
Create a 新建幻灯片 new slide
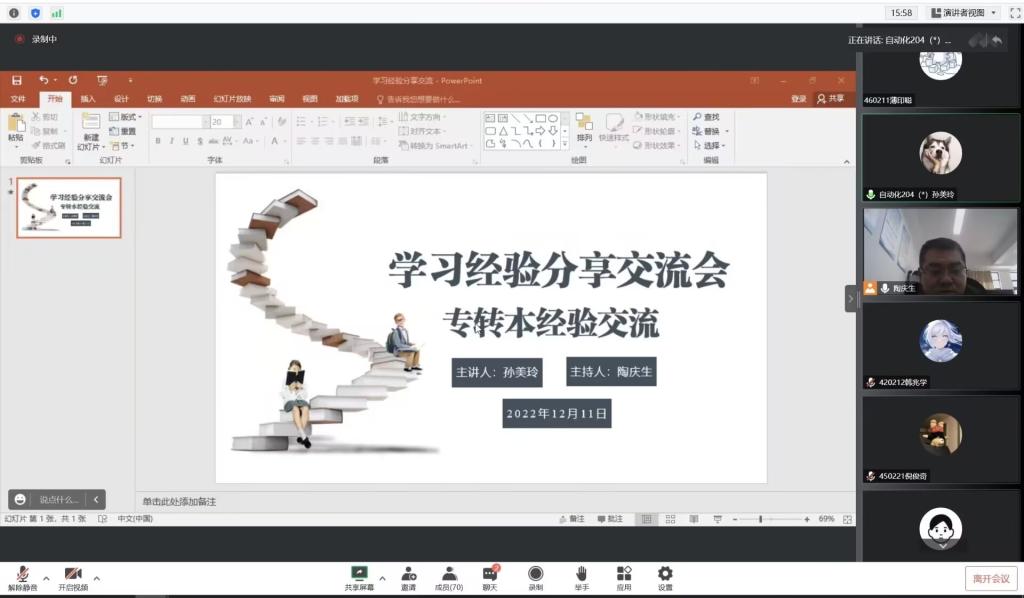click(91, 131)
